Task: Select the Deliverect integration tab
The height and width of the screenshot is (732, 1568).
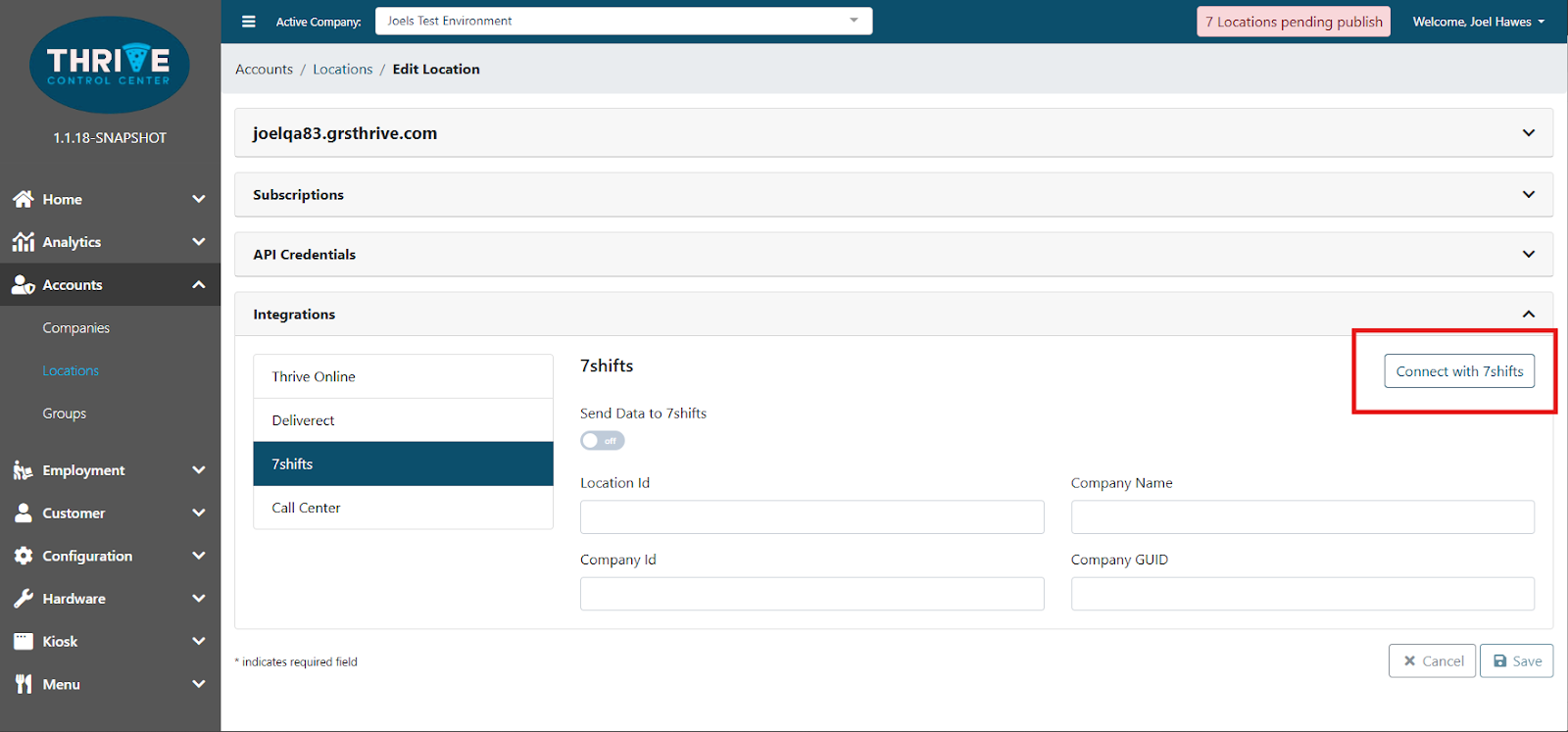Action: pyautogui.click(x=403, y=420)
